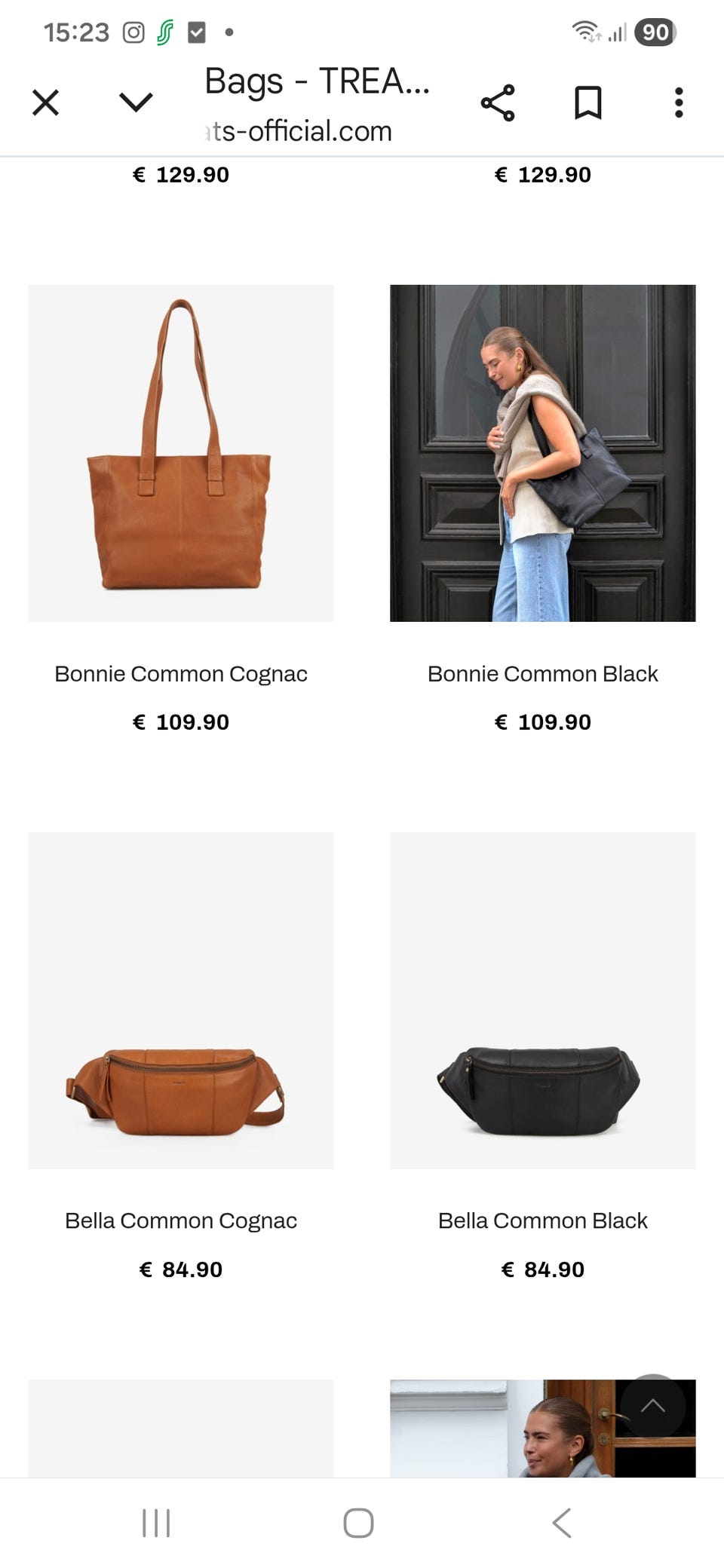This screenshot has width=724, height=1568.
Task: Open Bonnie Common Cognac tote image
Action: (x=181, y=453)
